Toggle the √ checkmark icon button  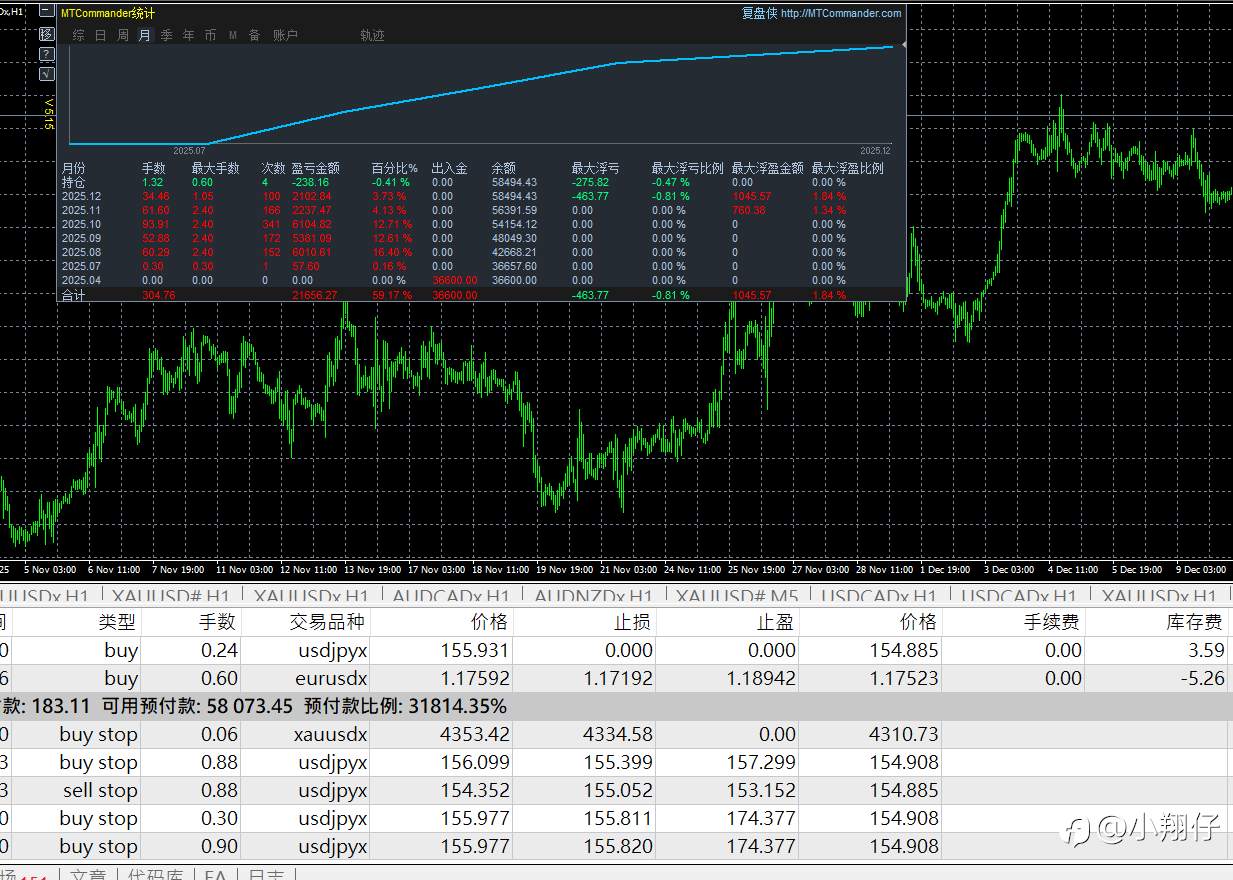coord(46,74)
